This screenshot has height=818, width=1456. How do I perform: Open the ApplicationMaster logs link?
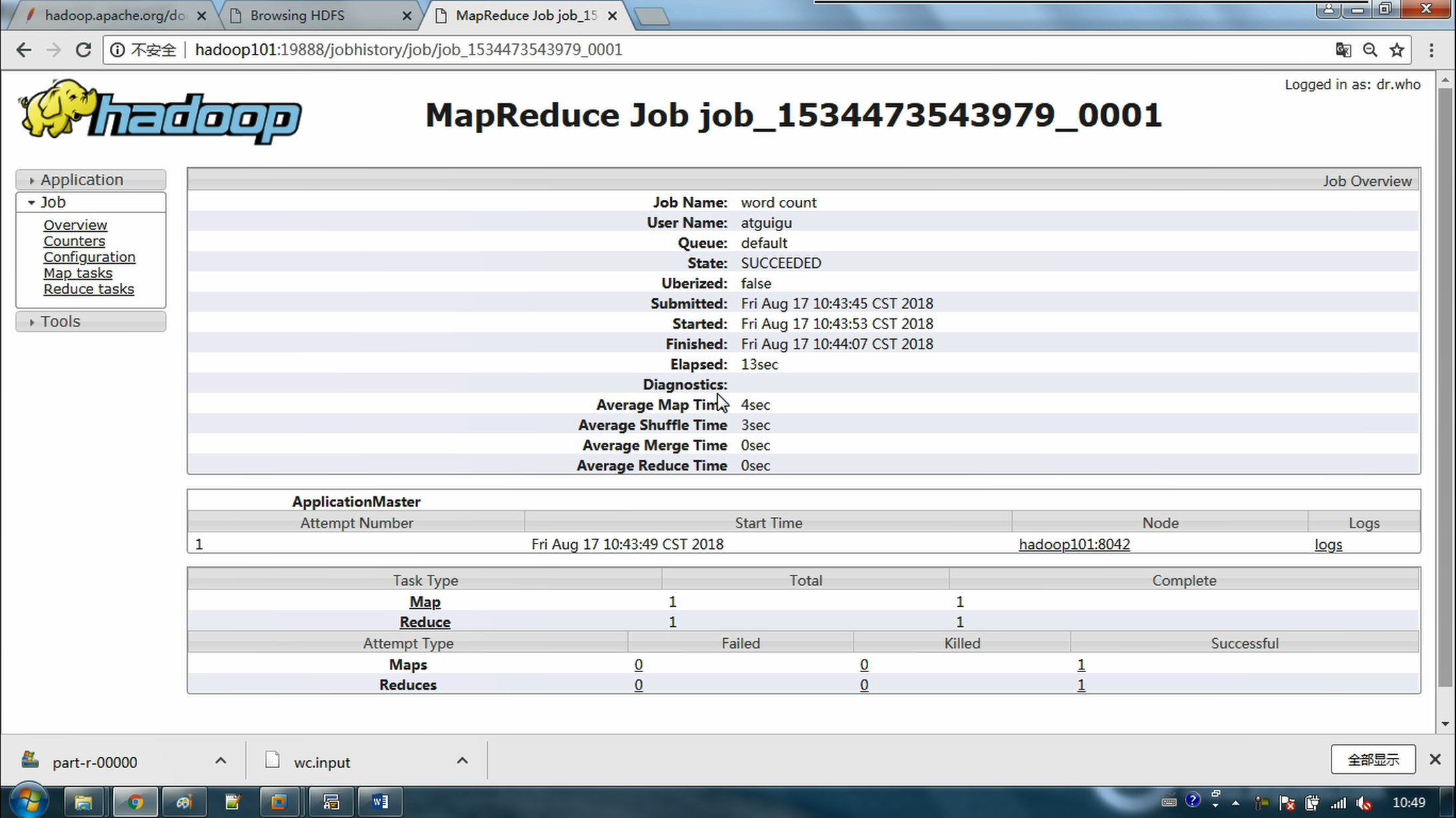tap(1328, 545)
